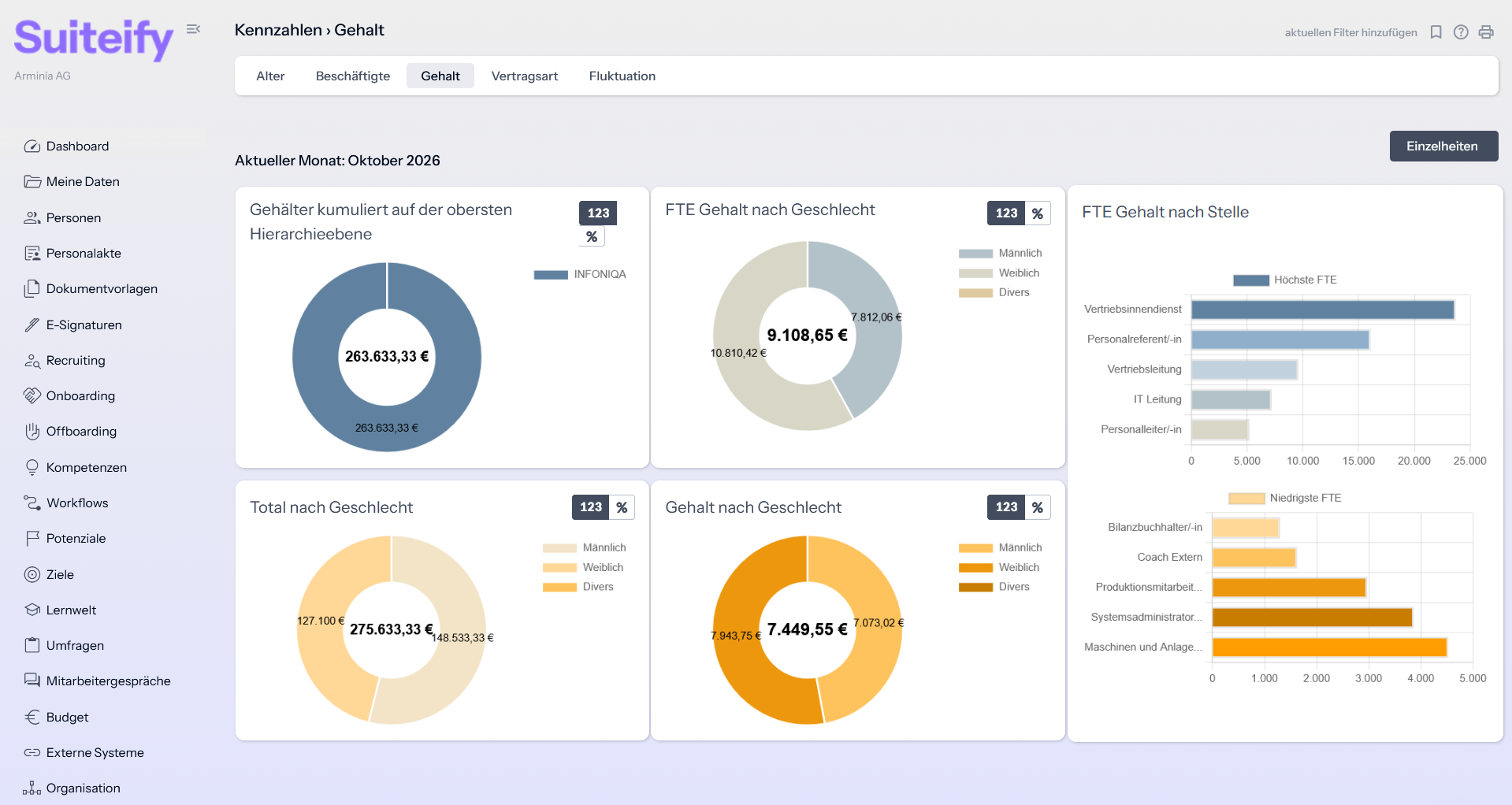The image size is (1512, 805).
Task: Switch to the Fluktuation tab
Action: 622,76
